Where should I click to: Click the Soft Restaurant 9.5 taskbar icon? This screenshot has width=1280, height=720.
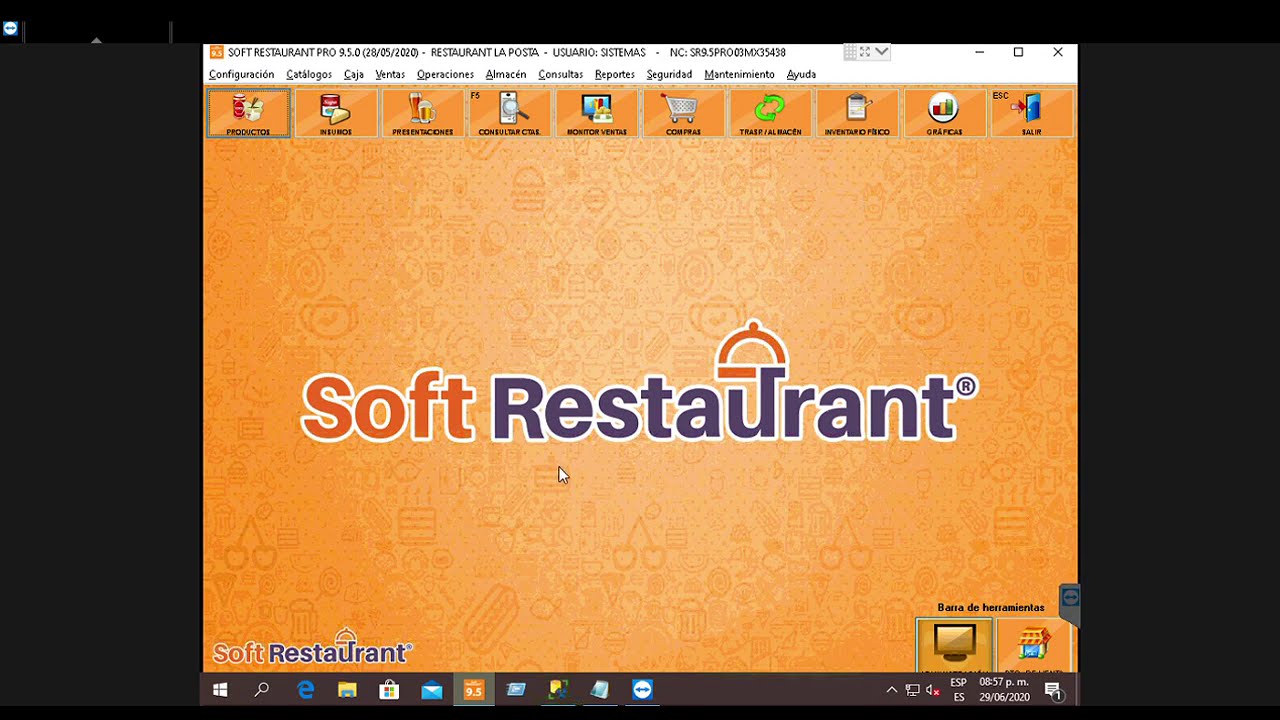tap(474, 690)
